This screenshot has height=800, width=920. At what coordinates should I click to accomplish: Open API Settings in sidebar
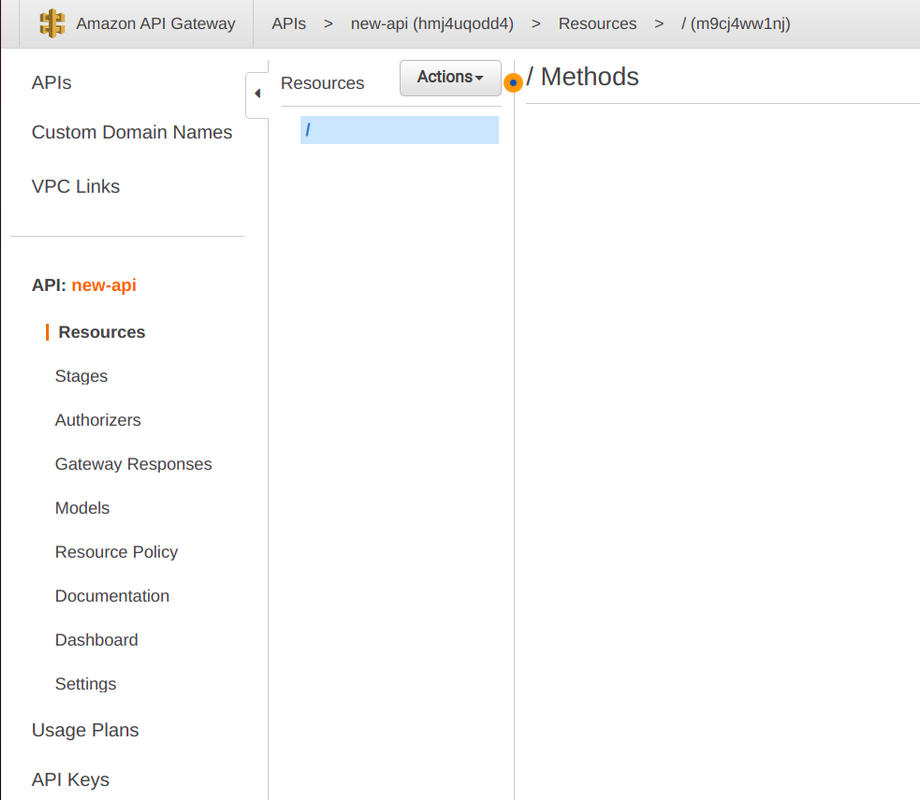(86, 684)
